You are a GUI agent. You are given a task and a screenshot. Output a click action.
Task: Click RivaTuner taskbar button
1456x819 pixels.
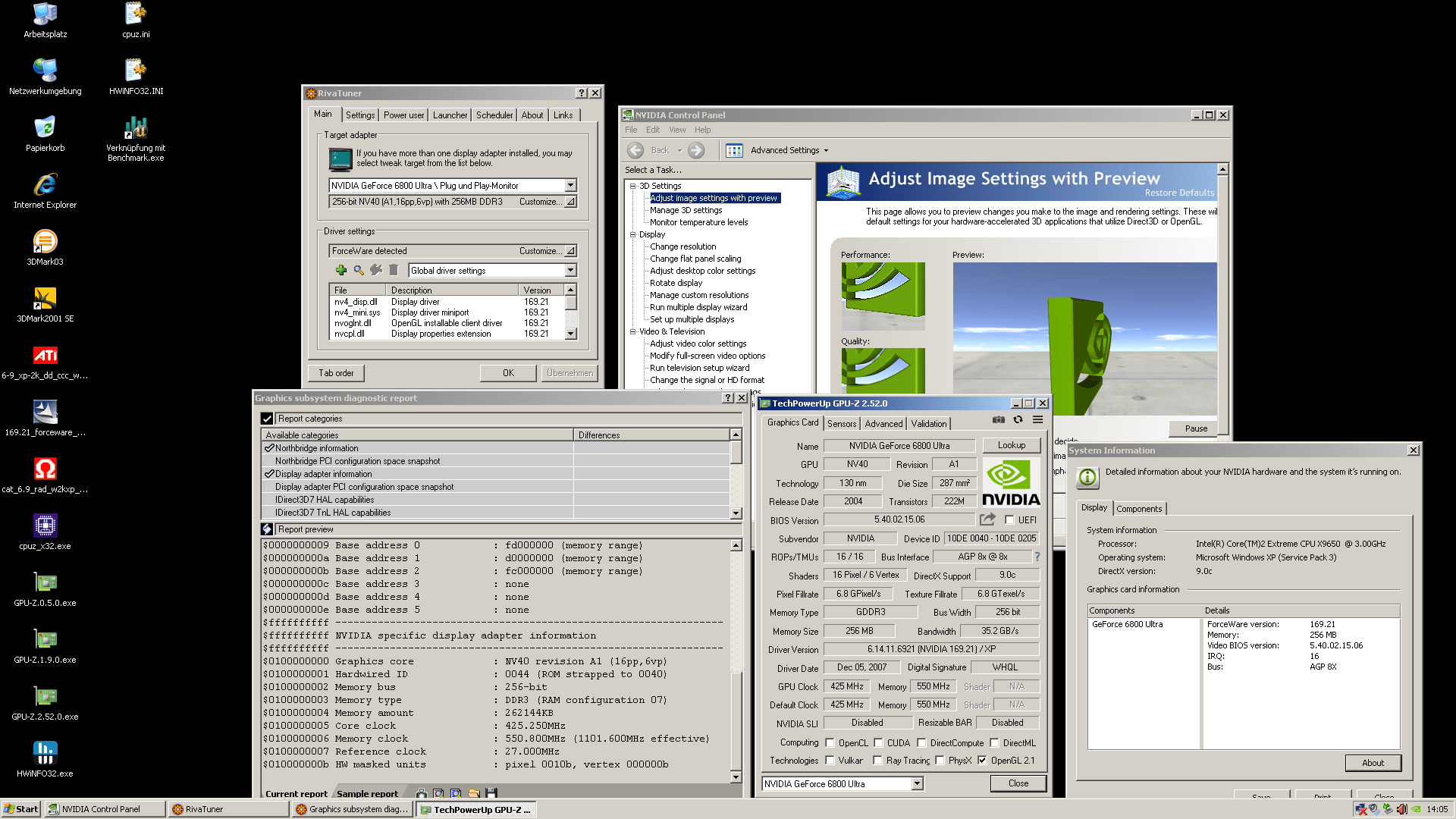pyautogui.click(x=229, y=809)
